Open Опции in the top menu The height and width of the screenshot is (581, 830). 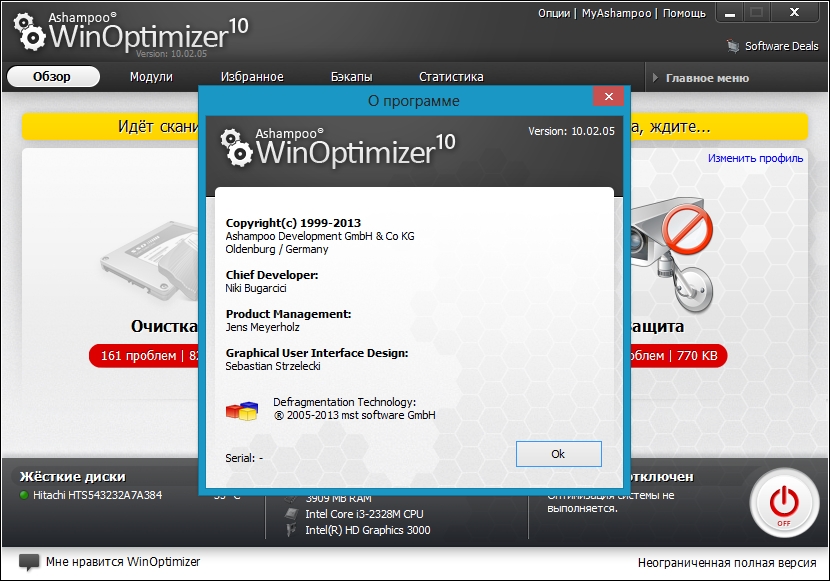(553, 13)
